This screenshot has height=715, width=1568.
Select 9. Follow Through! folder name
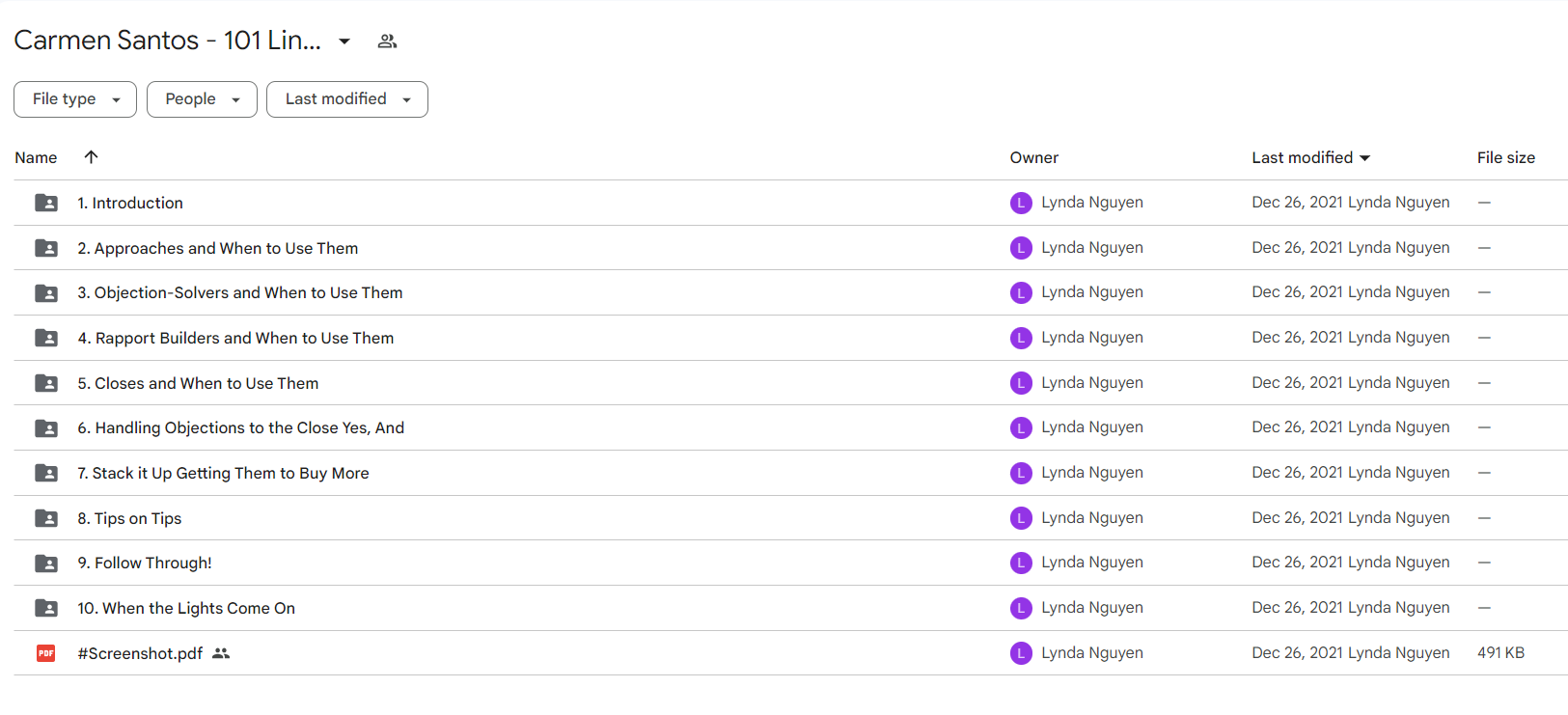pos(145,563)
